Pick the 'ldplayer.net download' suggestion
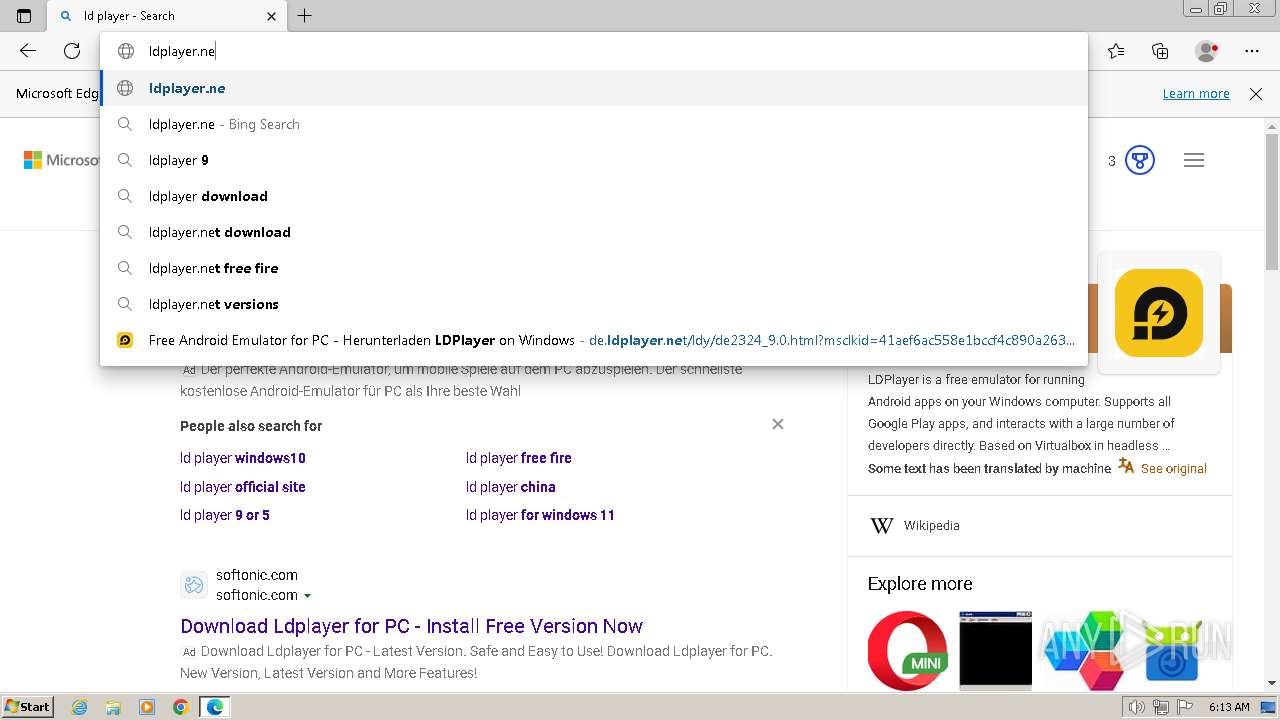1280x720 pixels. coord(594,232)
